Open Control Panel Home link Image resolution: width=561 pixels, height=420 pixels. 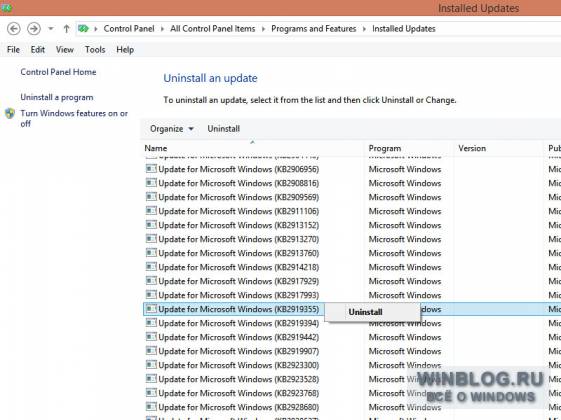58,72
